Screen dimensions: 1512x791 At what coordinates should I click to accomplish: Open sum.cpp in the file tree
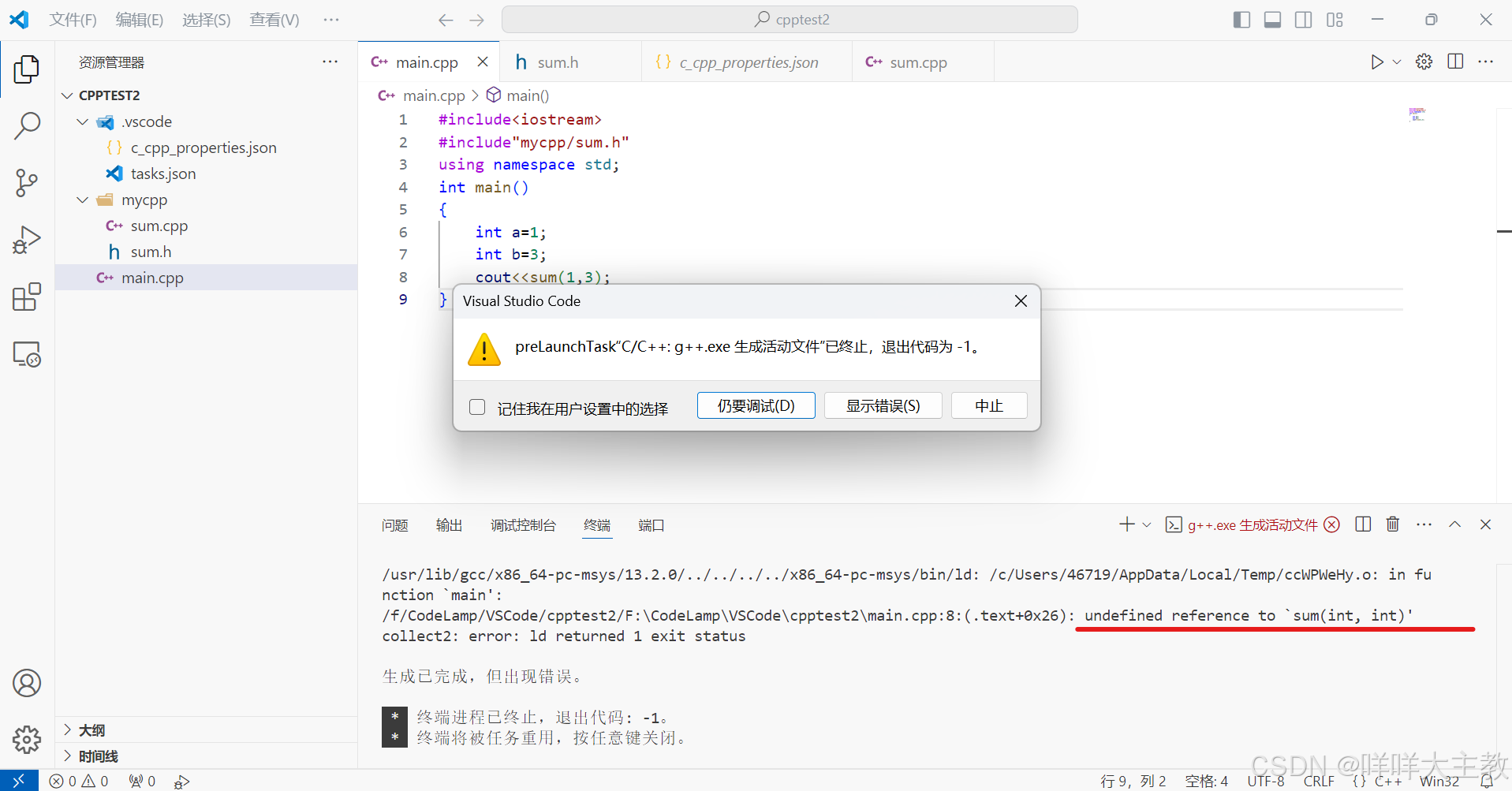point(206,226)
